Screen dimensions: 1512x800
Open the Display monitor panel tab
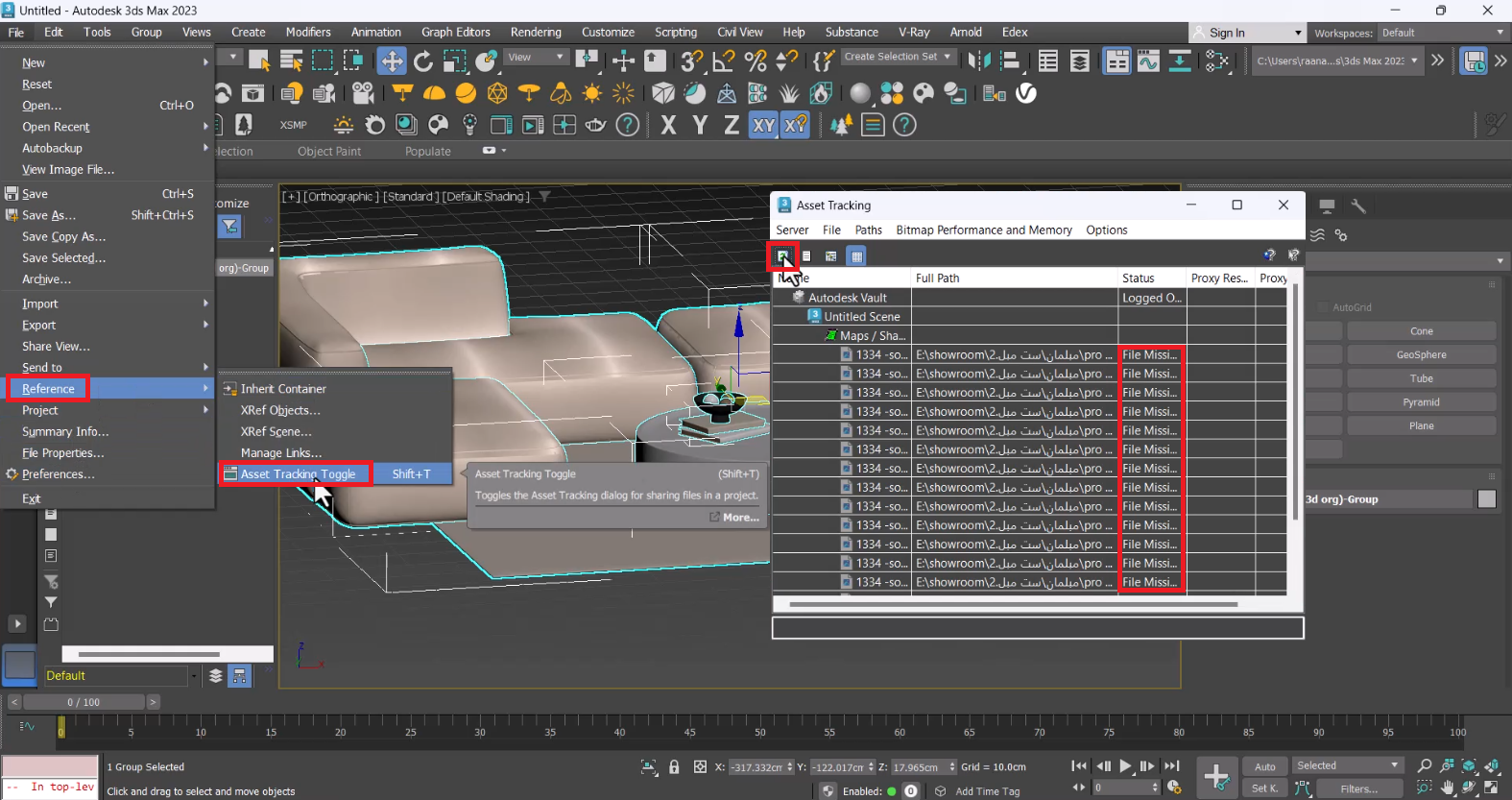(x=1327, y=206)
